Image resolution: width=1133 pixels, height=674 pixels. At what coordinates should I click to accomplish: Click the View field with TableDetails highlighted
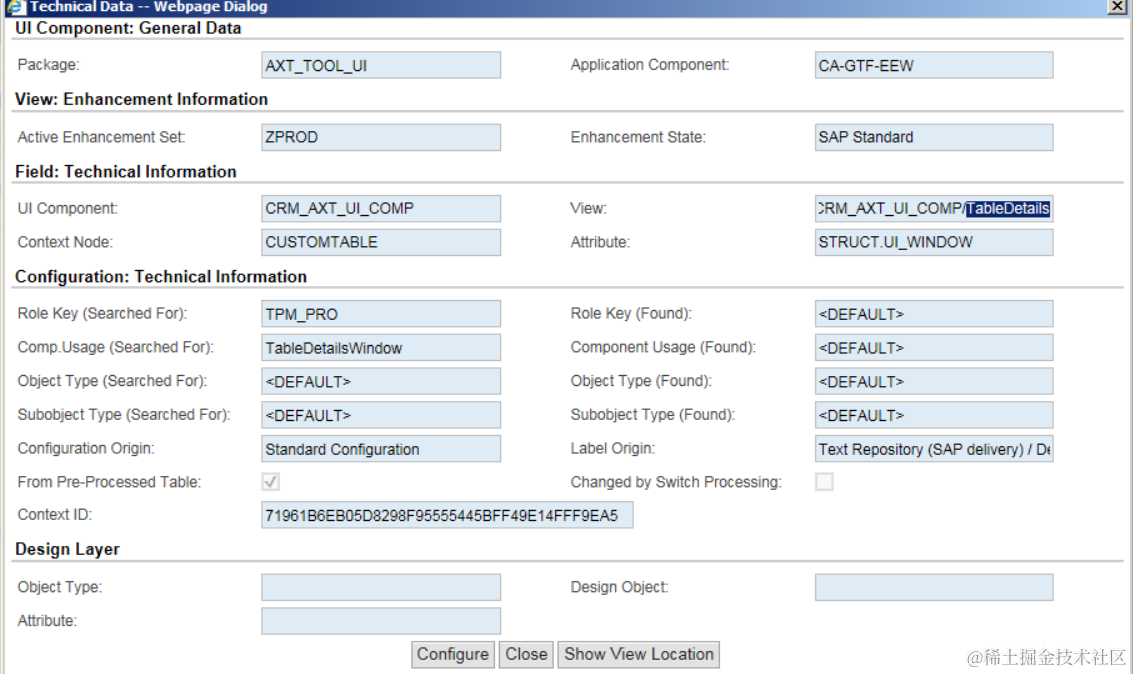point(934,209)
